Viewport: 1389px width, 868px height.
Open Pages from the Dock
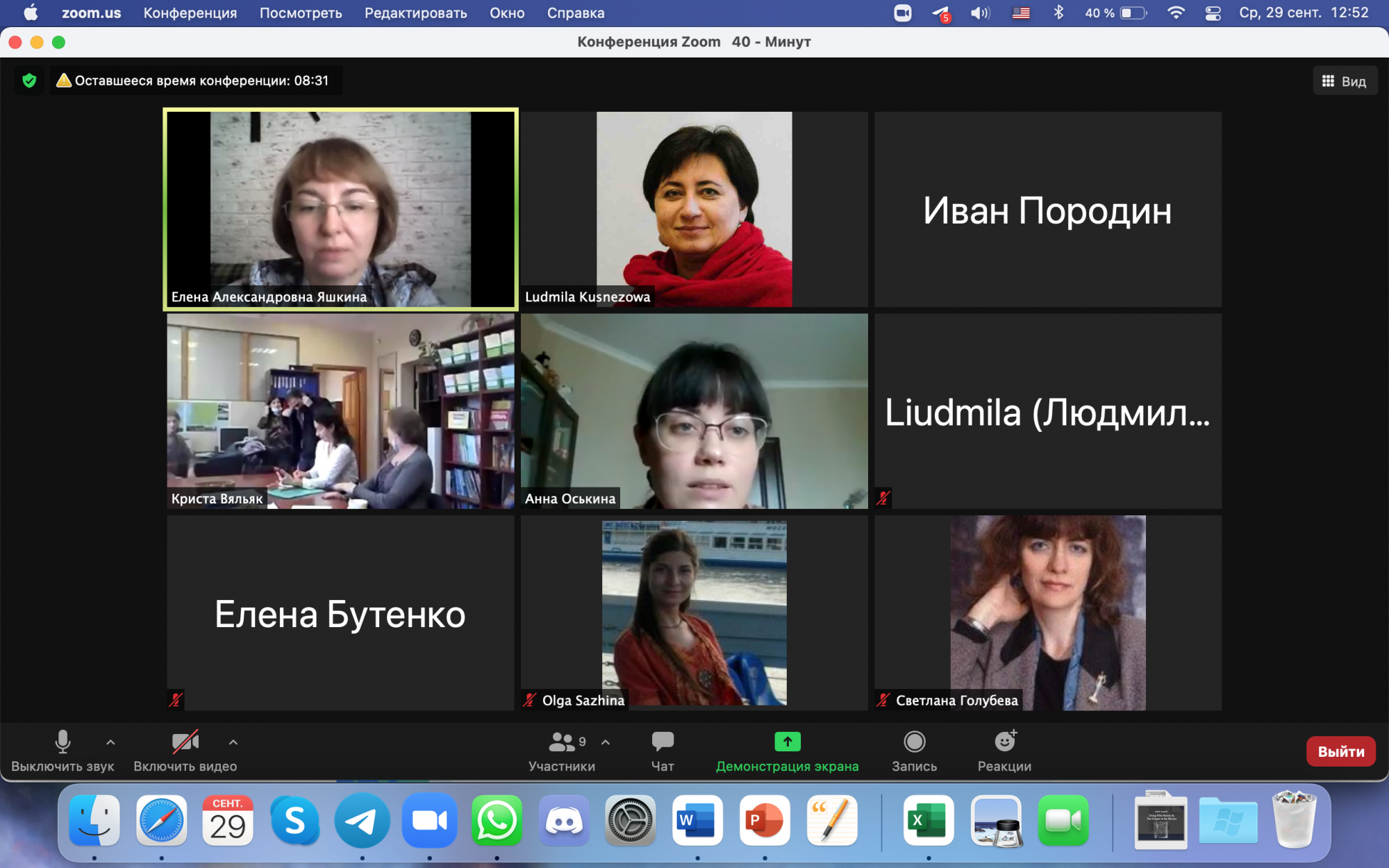point(832,821)
